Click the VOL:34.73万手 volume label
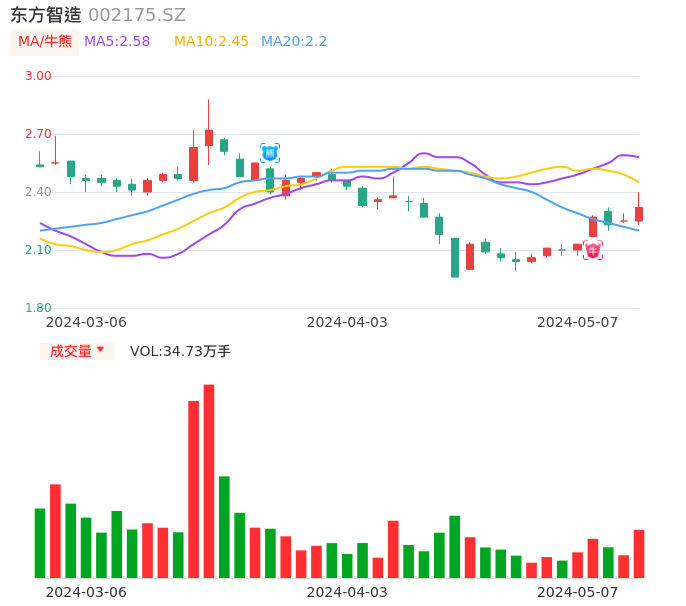 (180, 351)
